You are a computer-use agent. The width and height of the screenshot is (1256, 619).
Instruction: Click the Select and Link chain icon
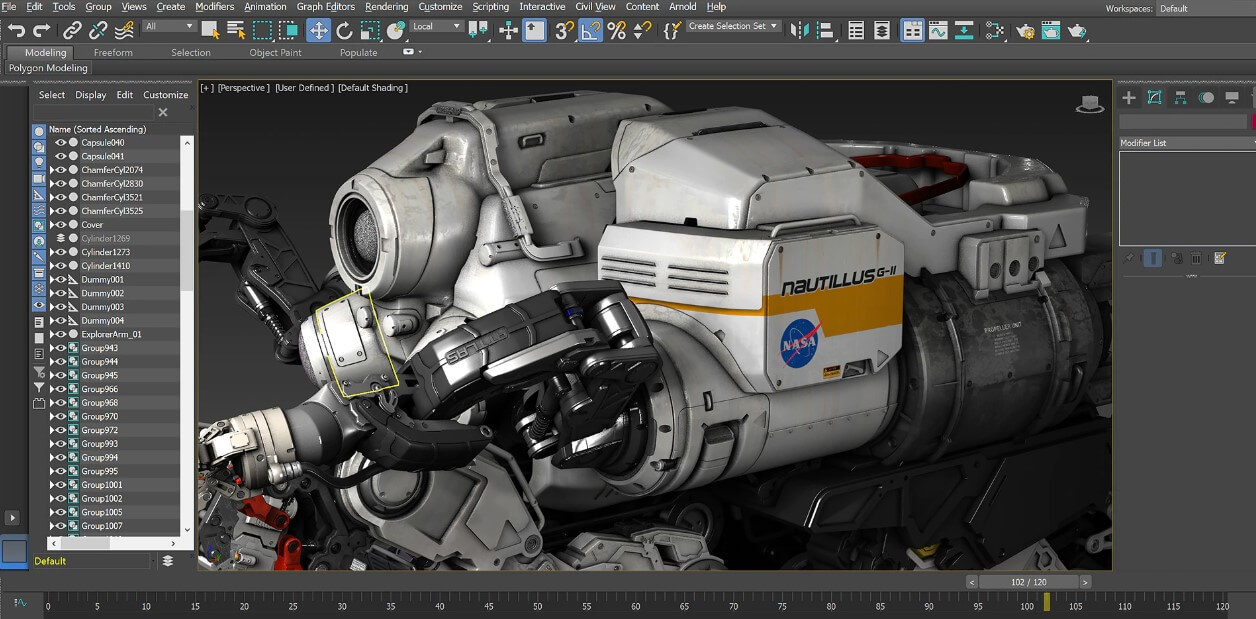point(72,30)
